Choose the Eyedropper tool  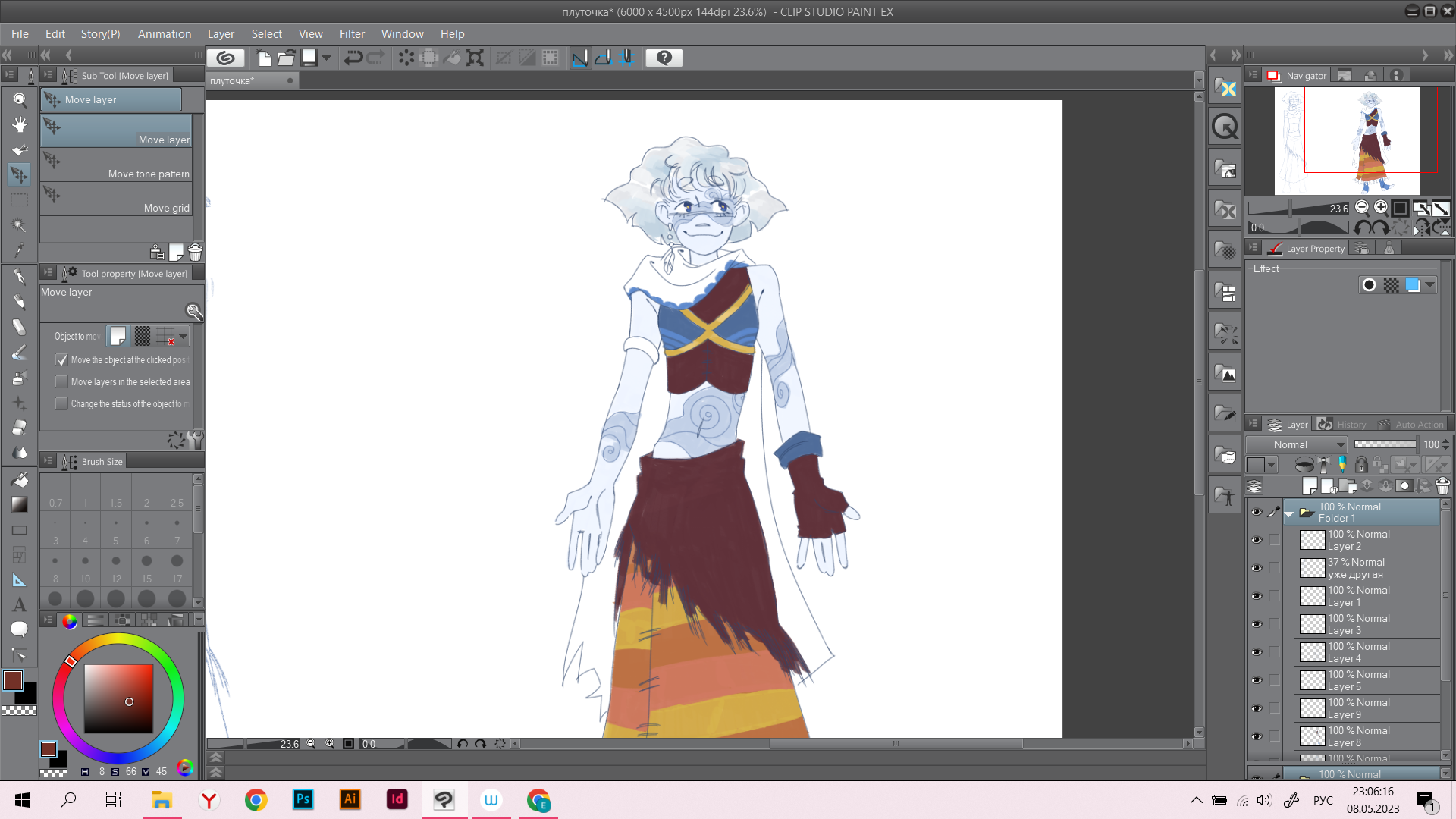(x=20, y=249)
